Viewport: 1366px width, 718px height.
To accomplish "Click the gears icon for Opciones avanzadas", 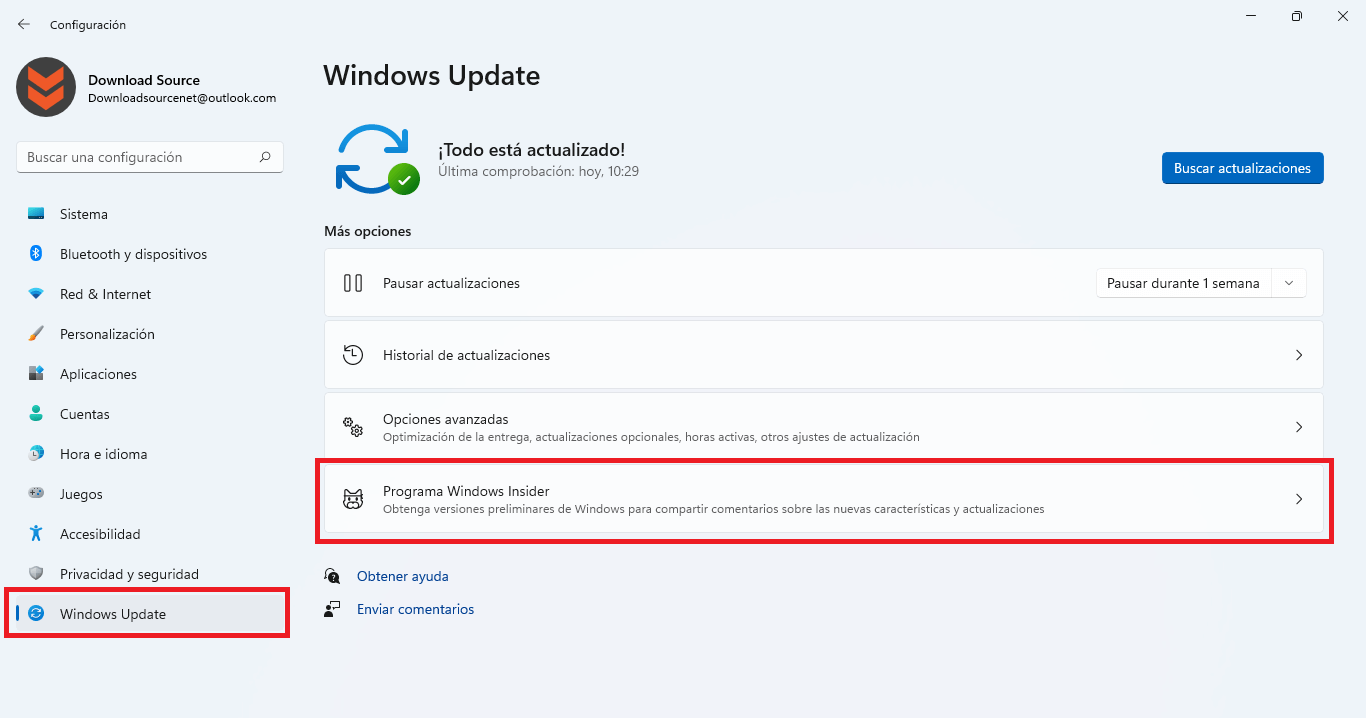I will (x=353, y=427).
